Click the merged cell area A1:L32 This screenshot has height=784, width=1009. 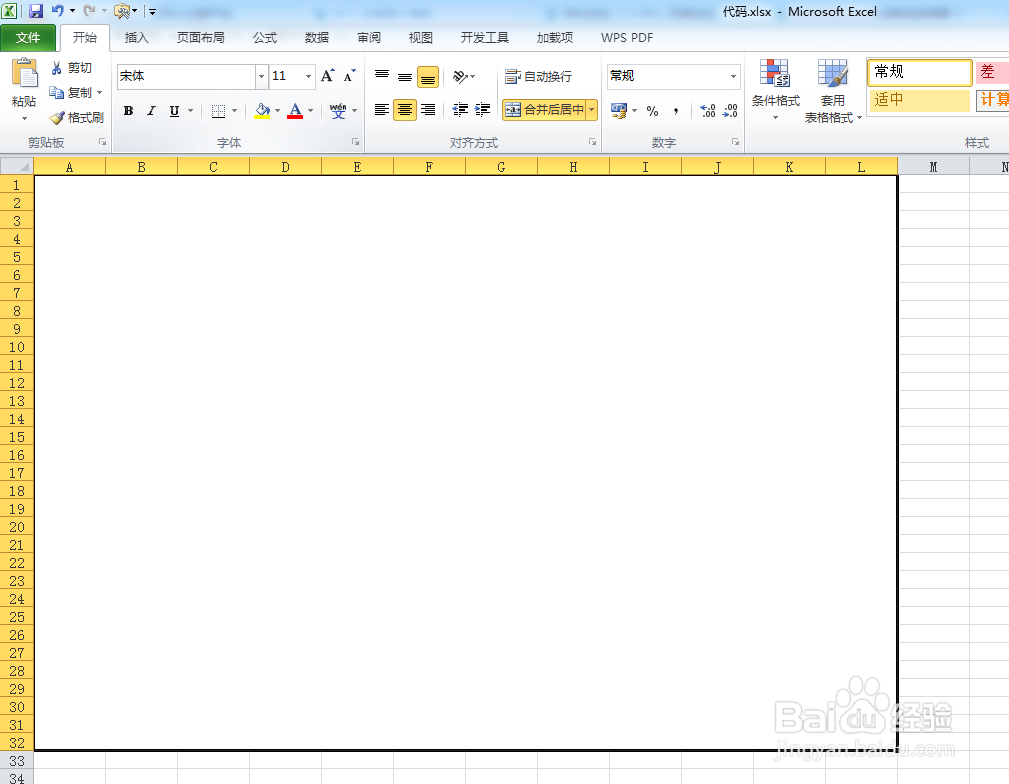click(466, 463)
